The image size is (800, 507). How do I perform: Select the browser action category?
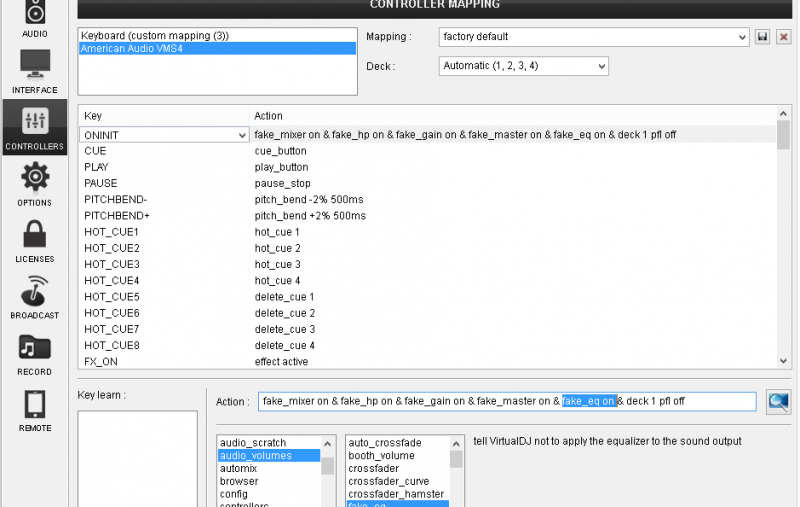tap(239, 481)
